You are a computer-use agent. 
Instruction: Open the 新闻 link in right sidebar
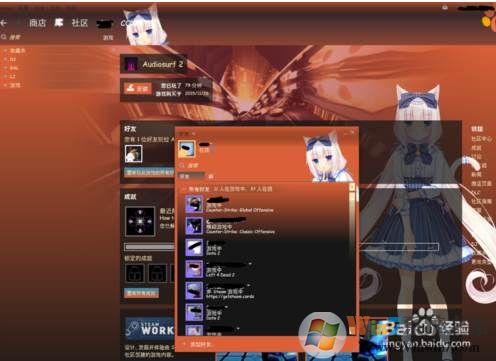point(476,174)
